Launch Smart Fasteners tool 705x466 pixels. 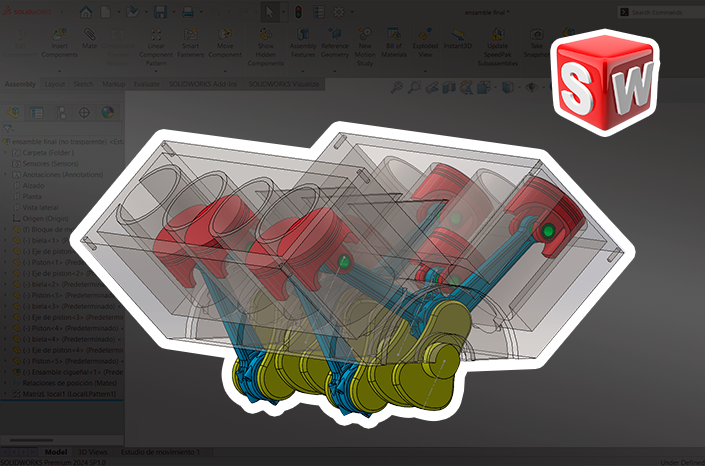190,43
